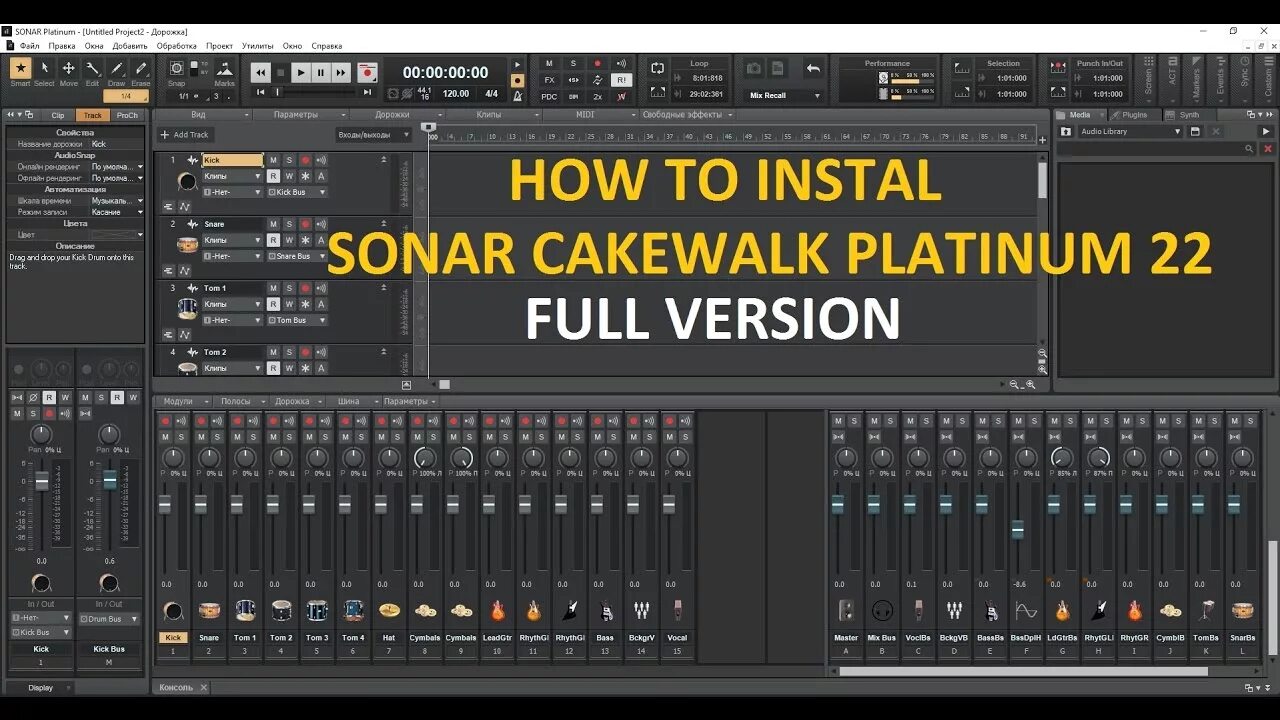Toggle Write automation on Tom 1 track

click(289, 304)
